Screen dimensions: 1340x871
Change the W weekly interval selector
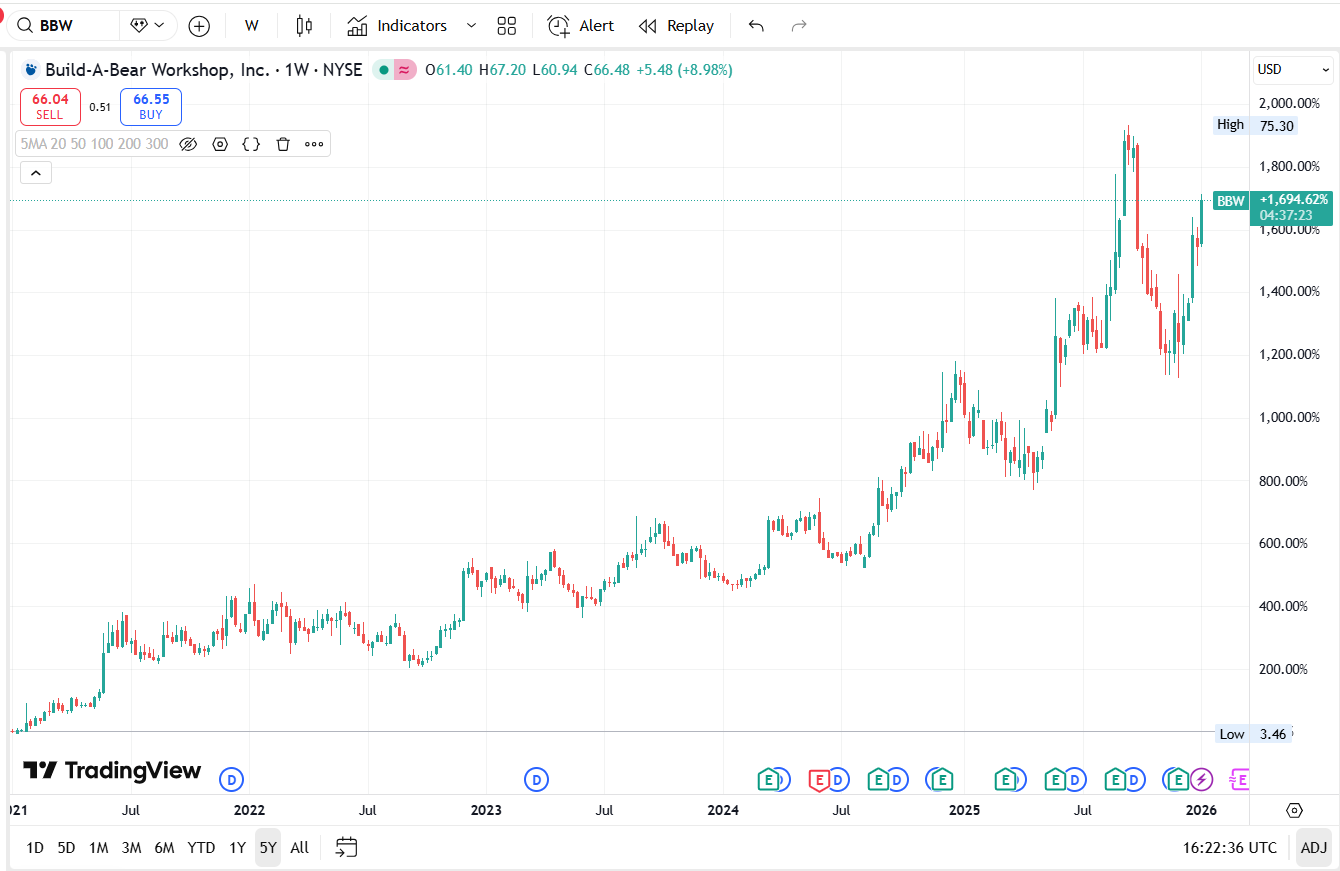pos(252,26)
